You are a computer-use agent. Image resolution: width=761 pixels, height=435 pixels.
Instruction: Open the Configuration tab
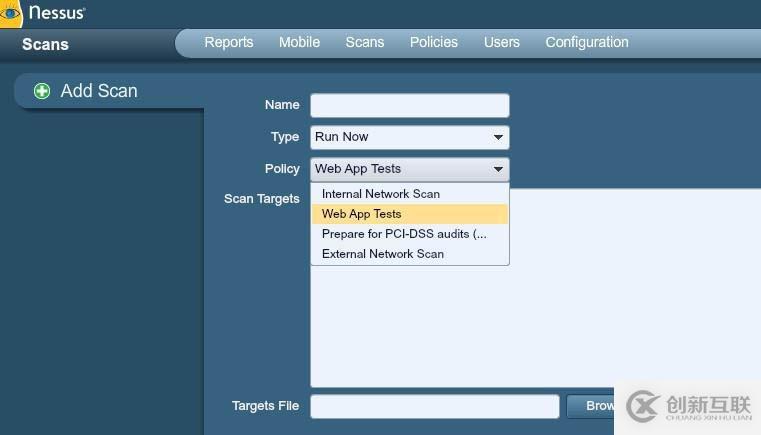point(587,42)
